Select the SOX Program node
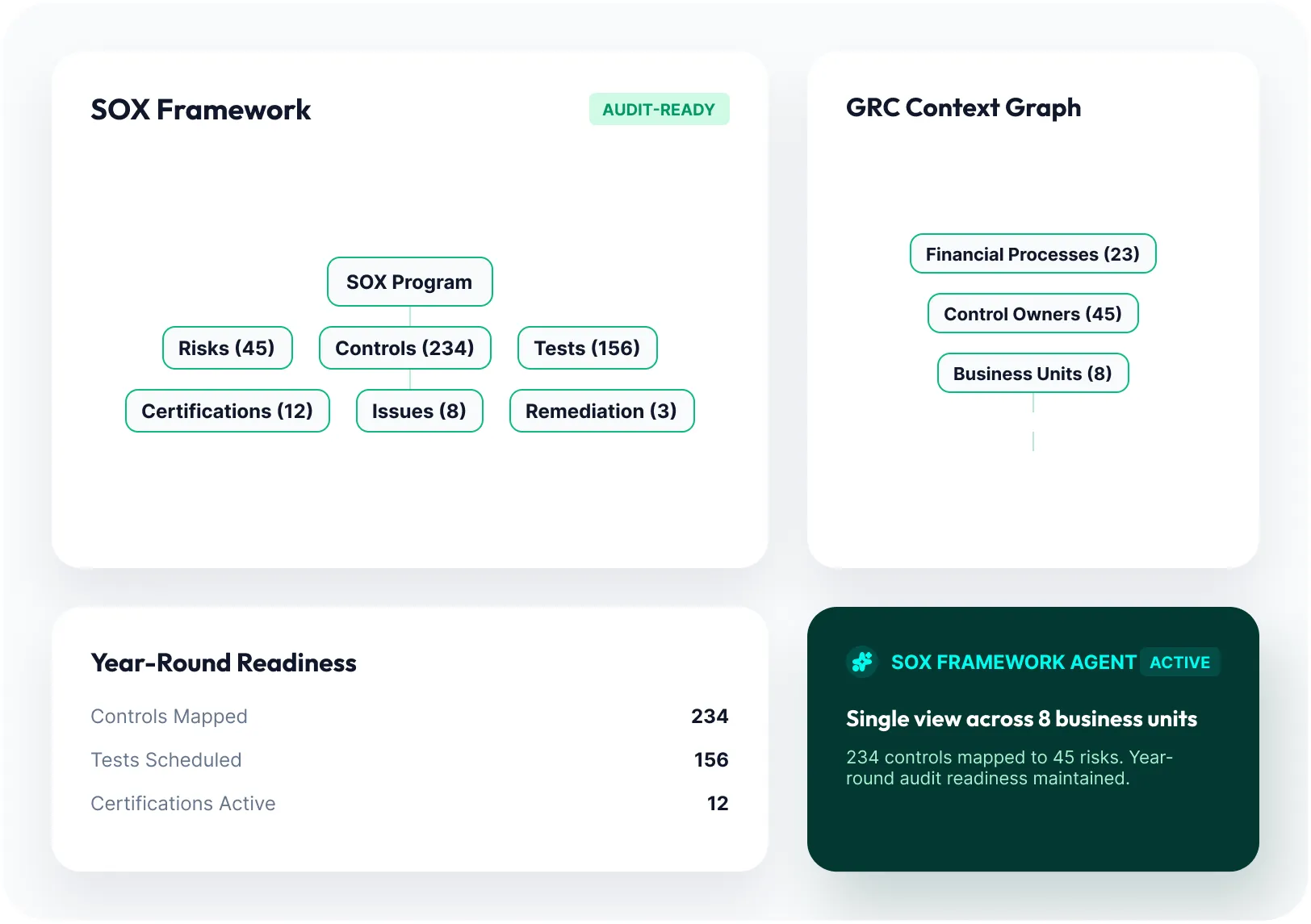Image resolution: width=1311 pixels, height=924 pixels. [410, 282]
